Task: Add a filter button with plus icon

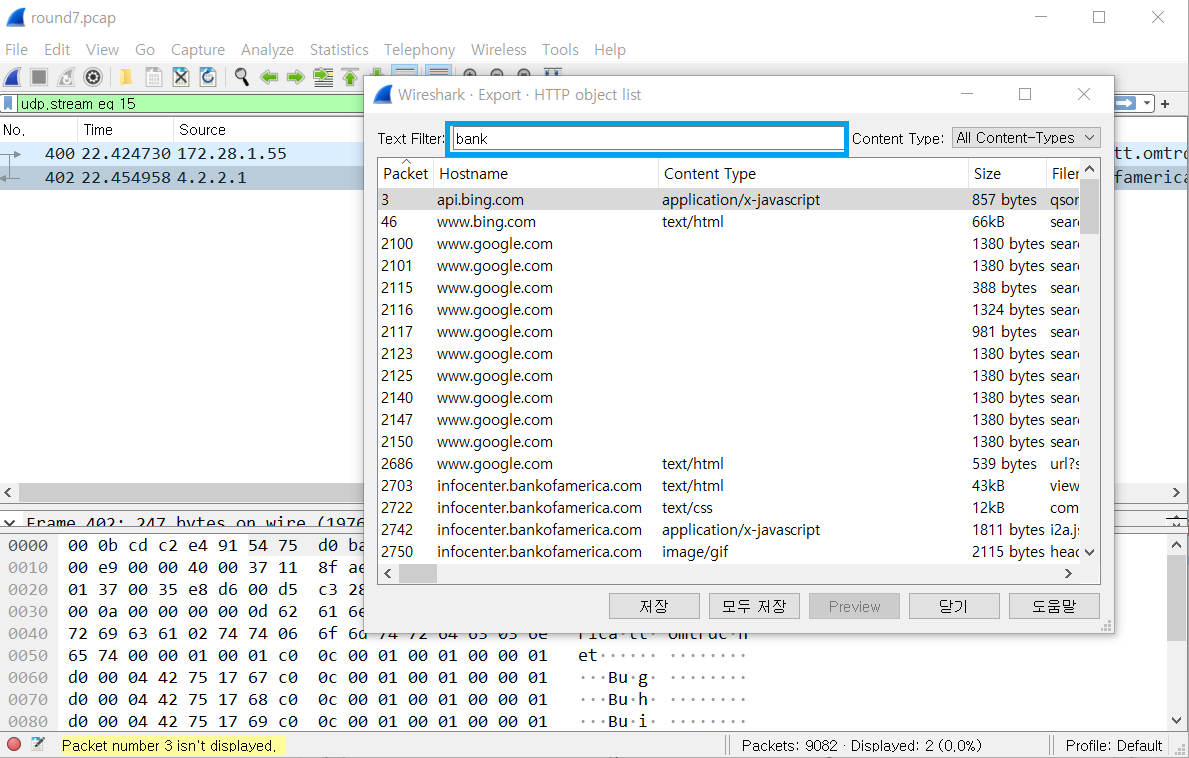Action: [1165, 104]
